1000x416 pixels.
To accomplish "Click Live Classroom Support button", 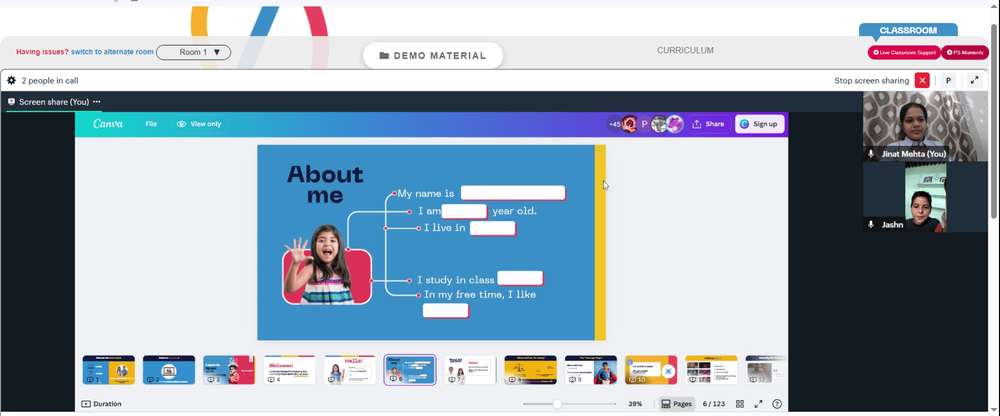I will (x=904, y=52).
